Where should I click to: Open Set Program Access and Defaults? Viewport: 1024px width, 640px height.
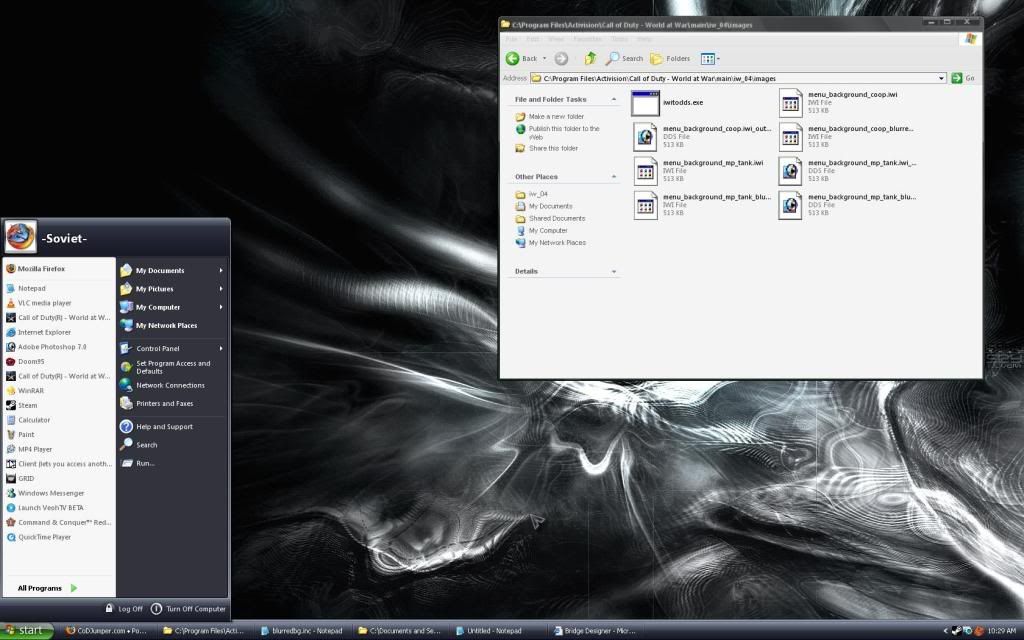[x=172, y=368]
